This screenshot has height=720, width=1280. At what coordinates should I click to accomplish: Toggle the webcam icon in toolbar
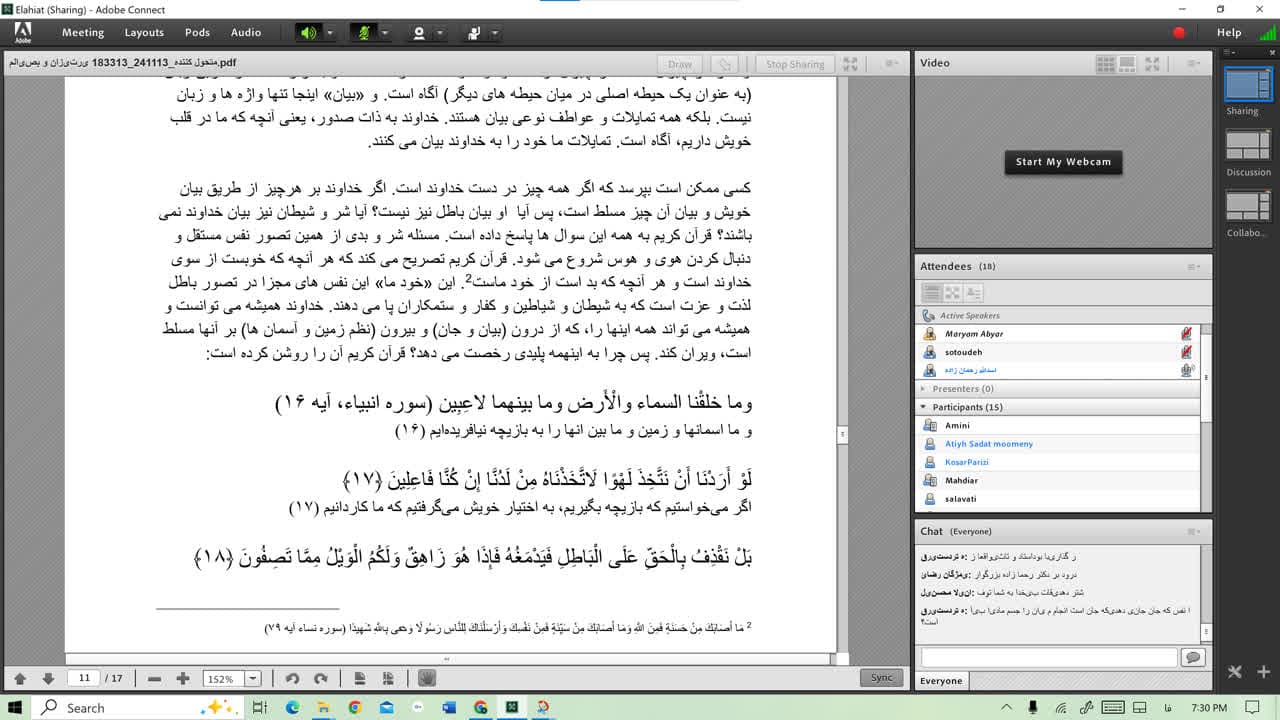pyautogui.click(x=420, y=32)
